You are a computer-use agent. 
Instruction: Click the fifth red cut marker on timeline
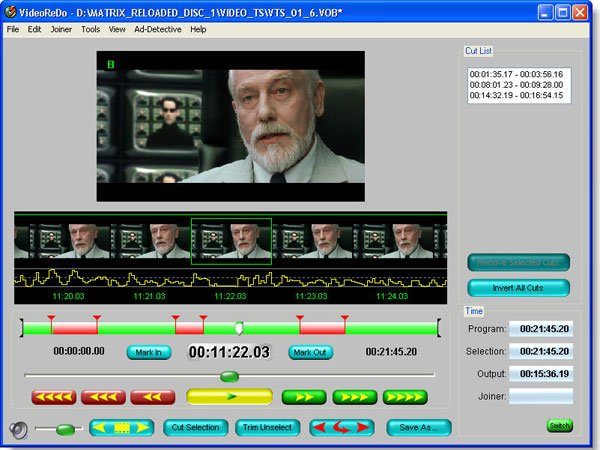pos(300,319)
